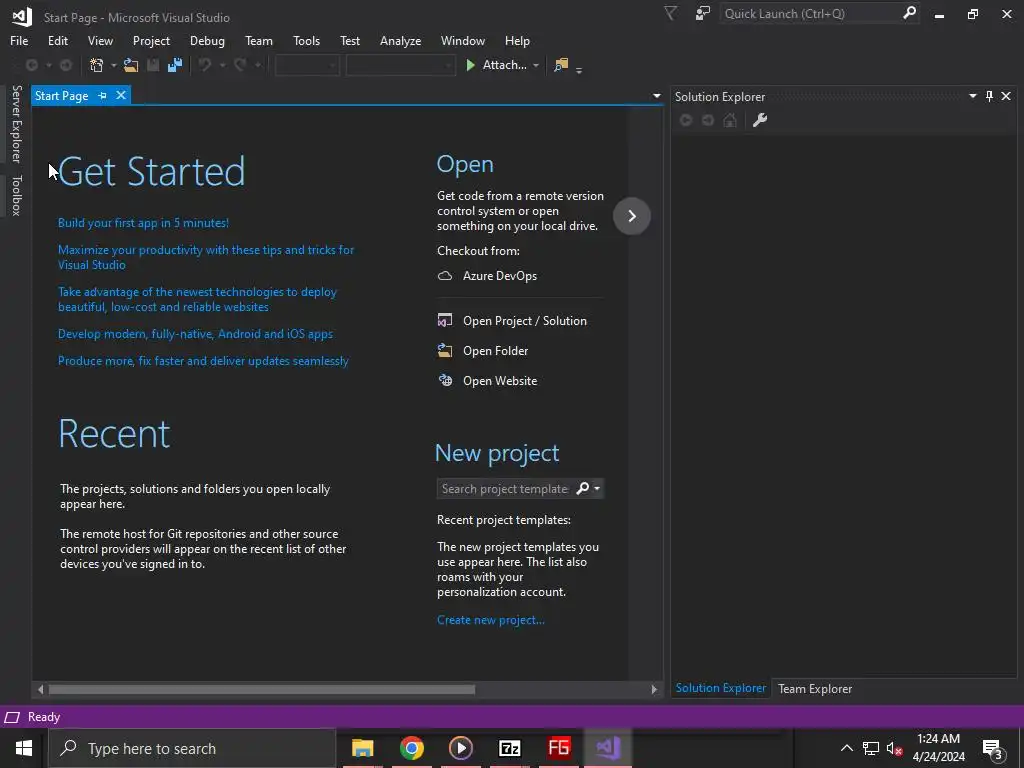Expand the Attach dropdown arrow
1024x768 pixels.
[536, 65]
